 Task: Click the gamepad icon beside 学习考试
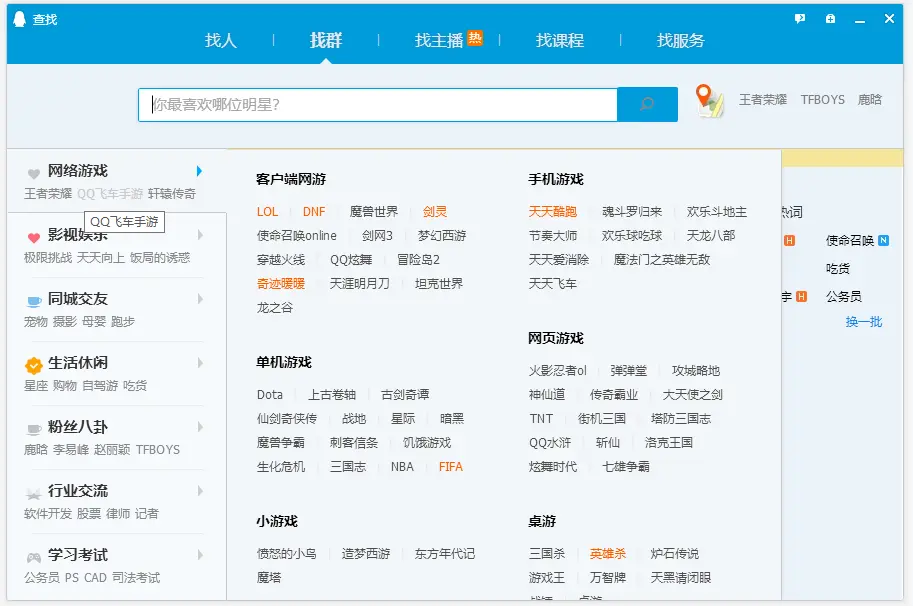pos(34,557)
